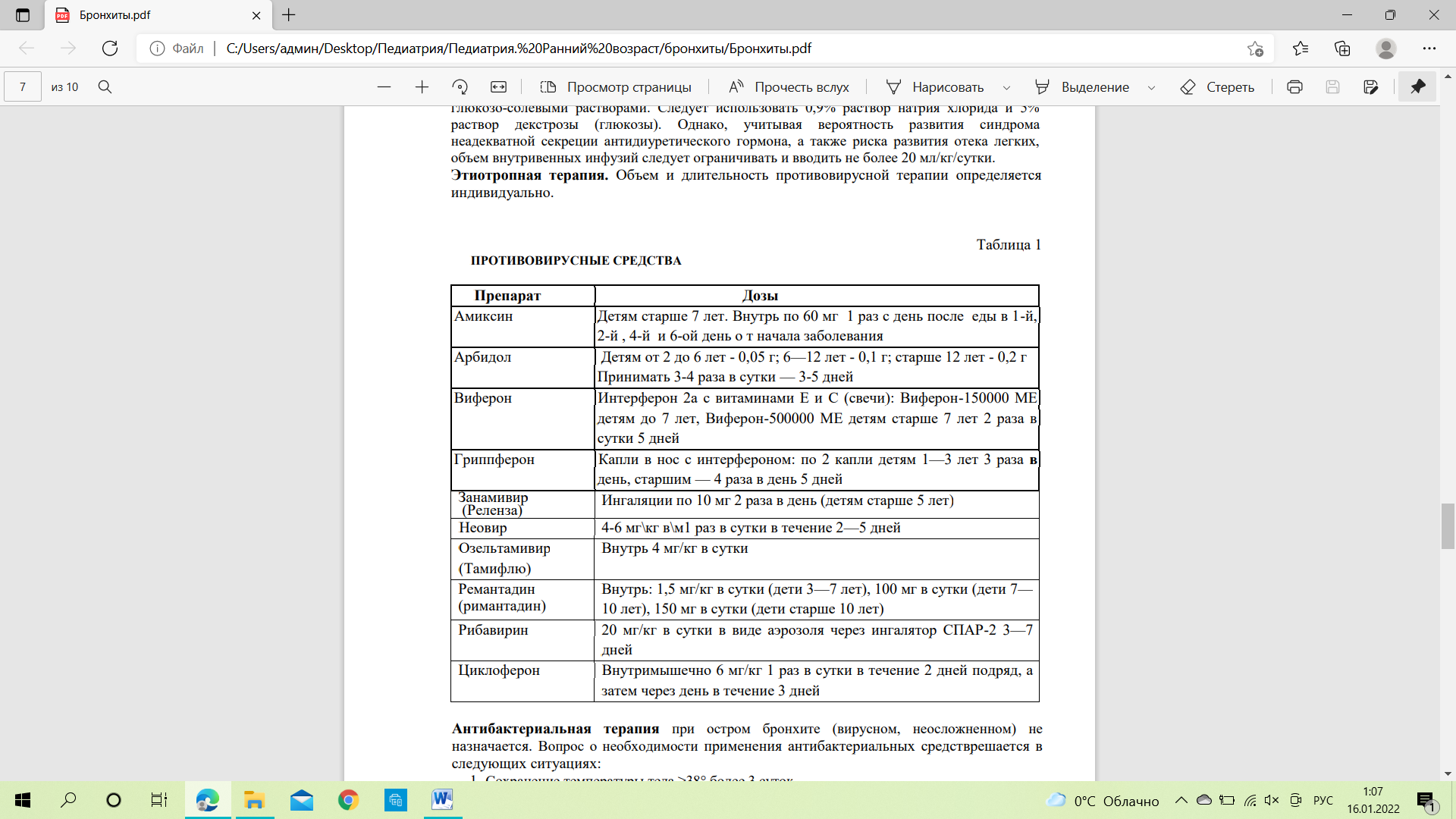View site information icon next to Файл
Screen dimensions: 1456x819
click(157, 49)
